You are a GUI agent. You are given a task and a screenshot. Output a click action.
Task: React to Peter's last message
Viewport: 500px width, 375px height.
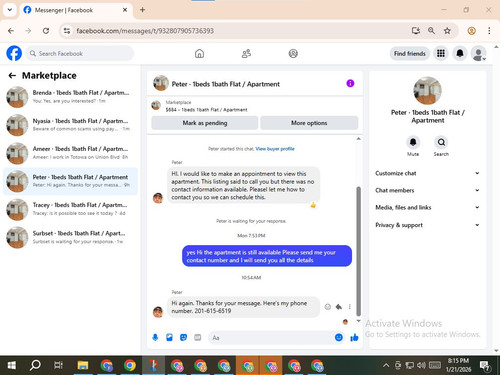(328, 307)
